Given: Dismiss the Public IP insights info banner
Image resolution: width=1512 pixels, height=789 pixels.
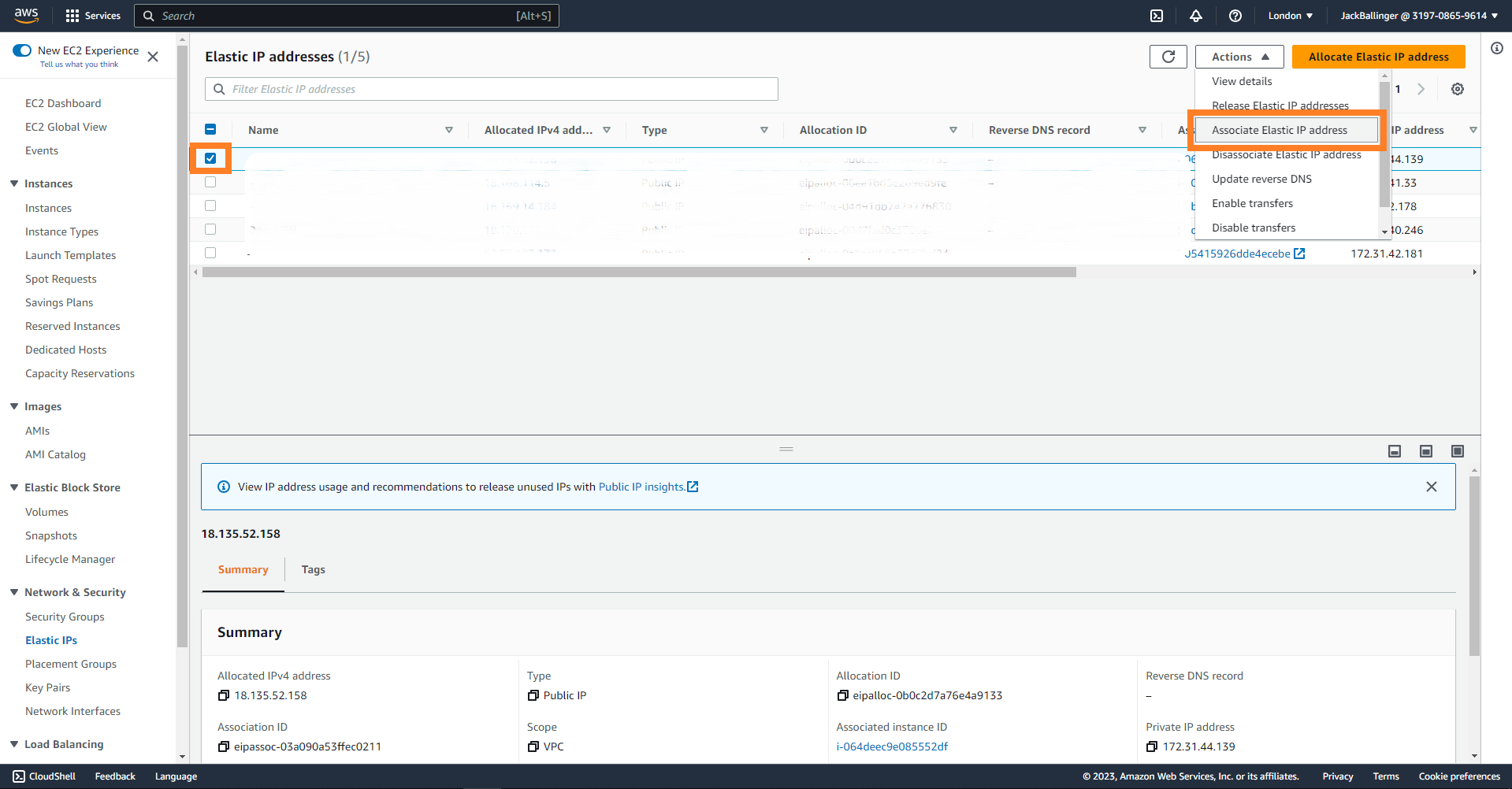Looking at the screenshot, I should tap(1431, 487).
